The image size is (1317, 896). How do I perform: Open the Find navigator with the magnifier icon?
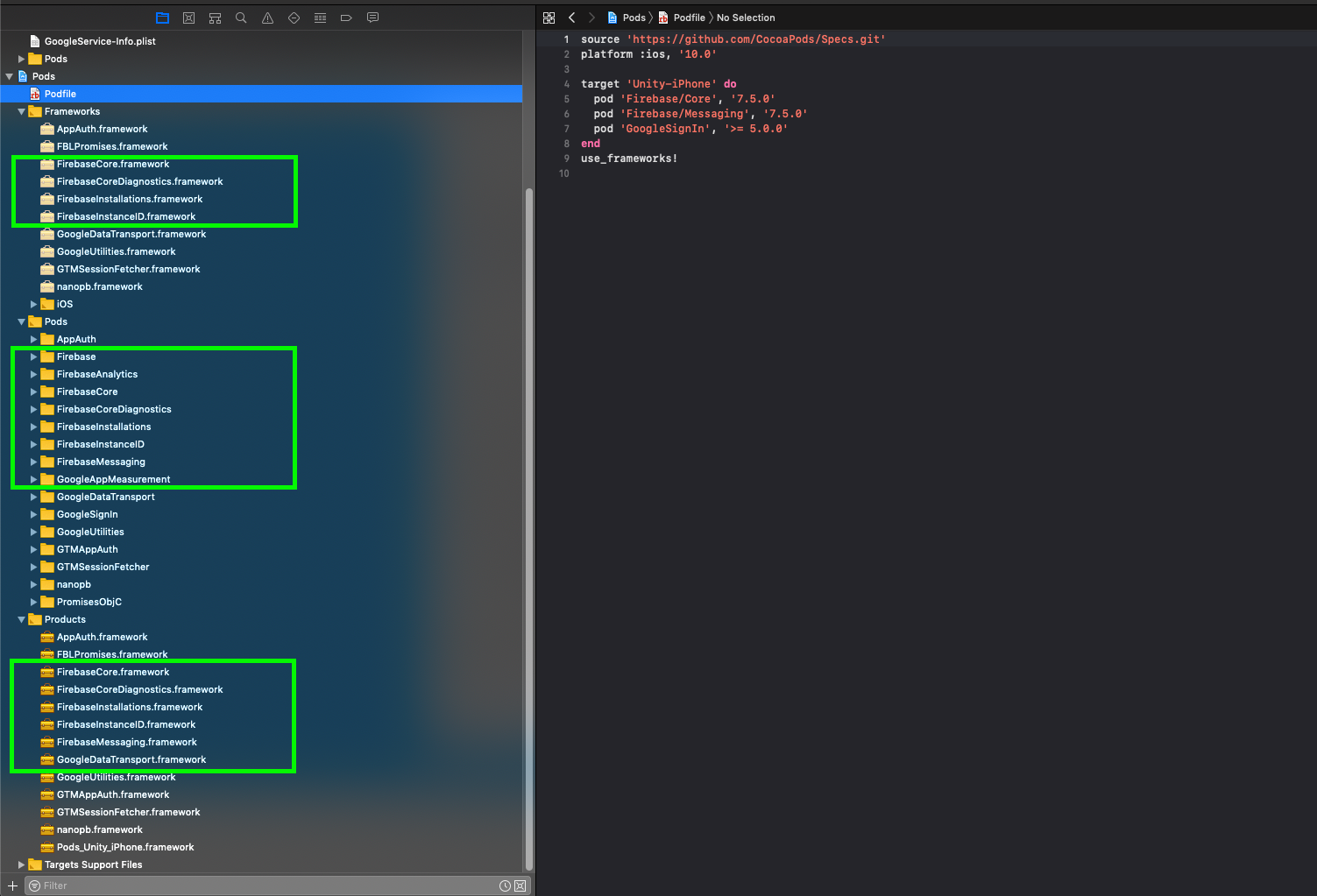point(241,18)
